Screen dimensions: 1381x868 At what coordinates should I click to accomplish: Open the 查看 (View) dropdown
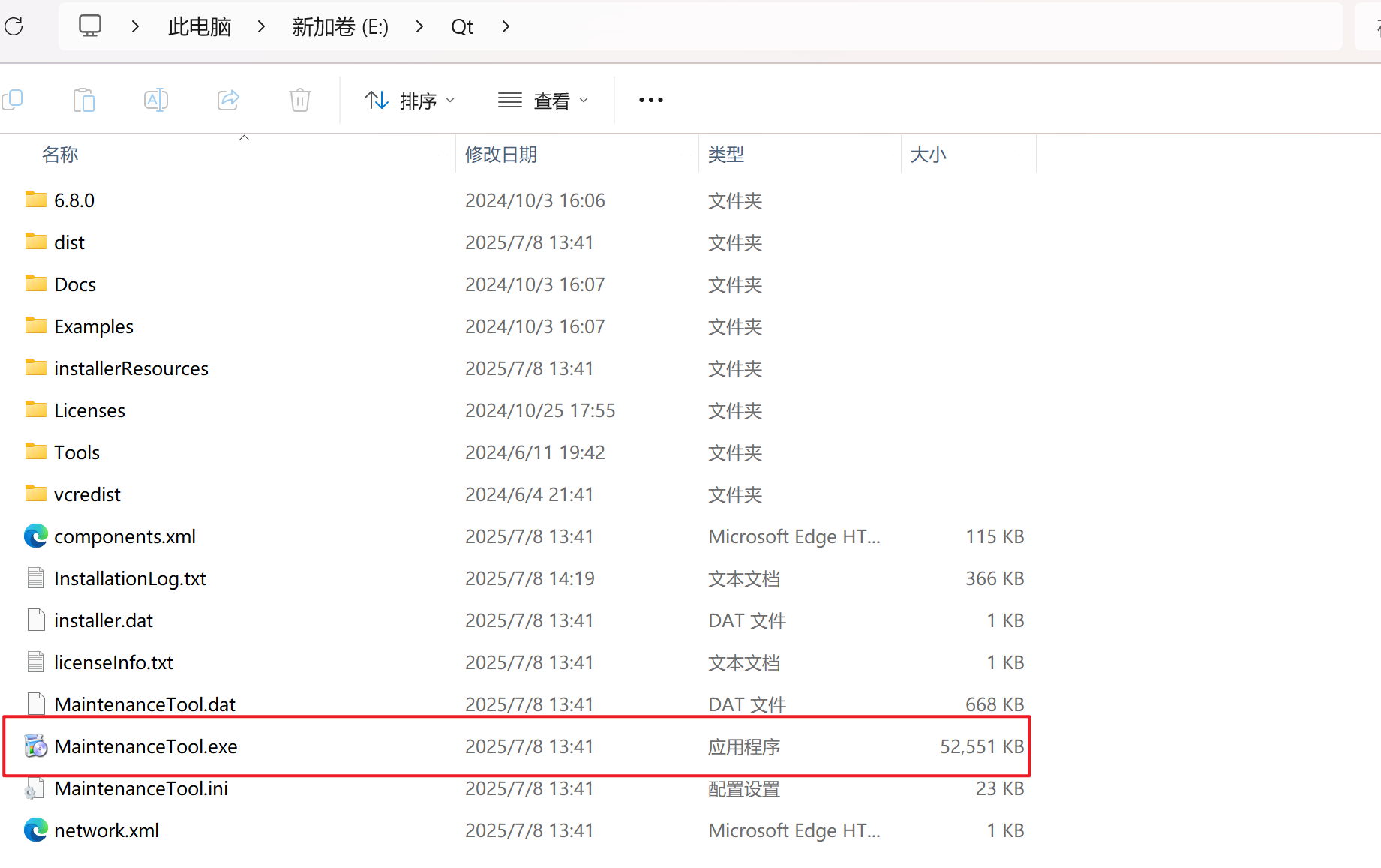click(543, 99)
